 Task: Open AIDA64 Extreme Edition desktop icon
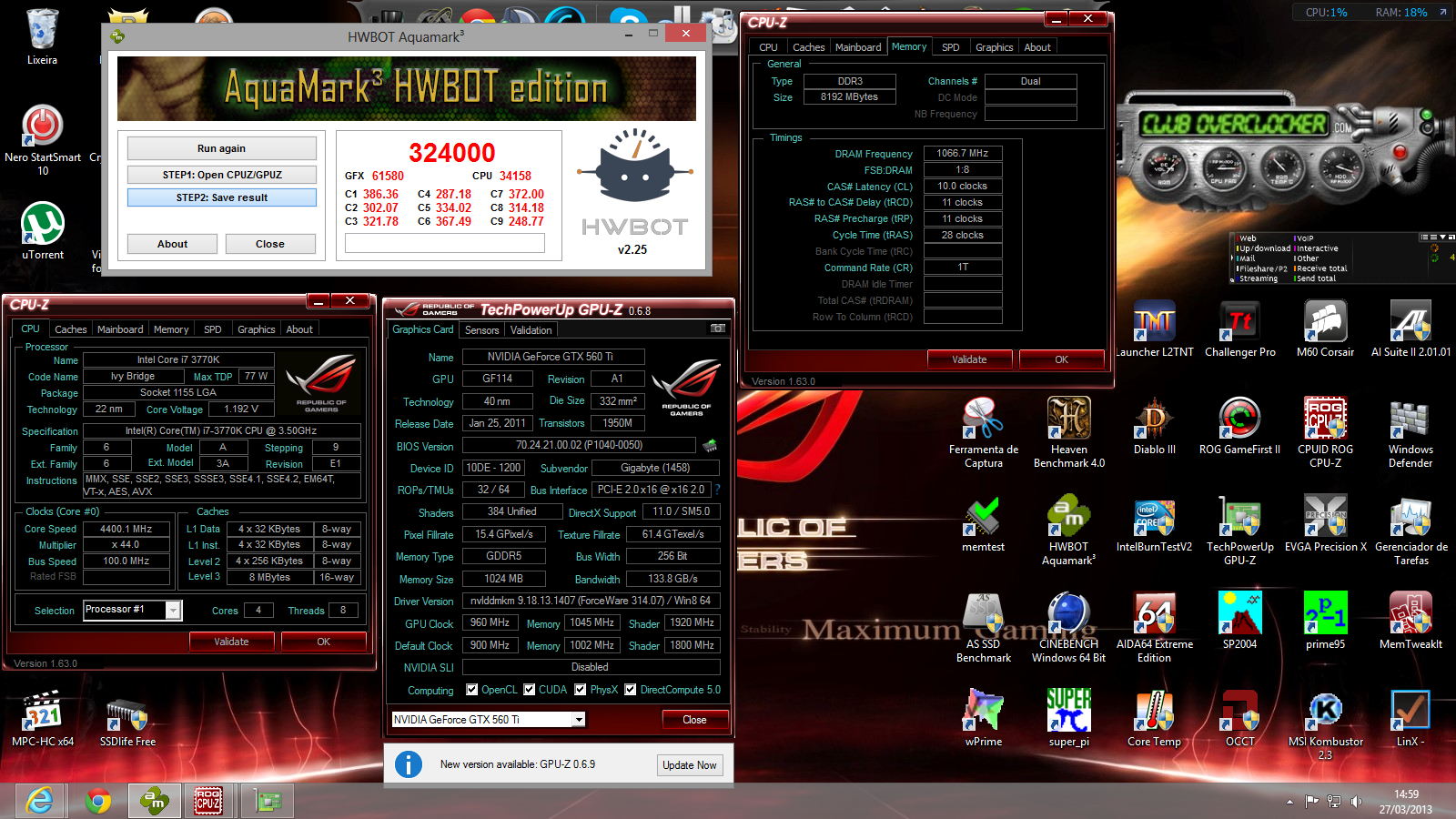pyautogui.click(x=1155, y=627)
